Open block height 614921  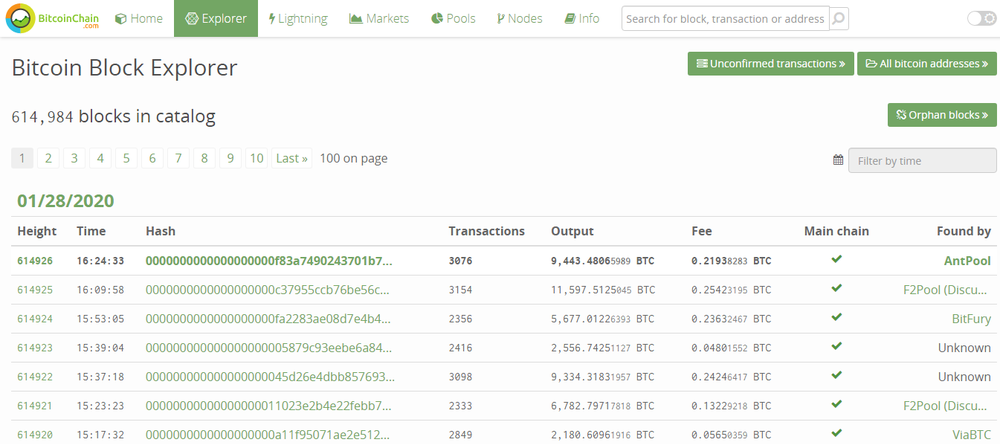click(x=35, y=406)
